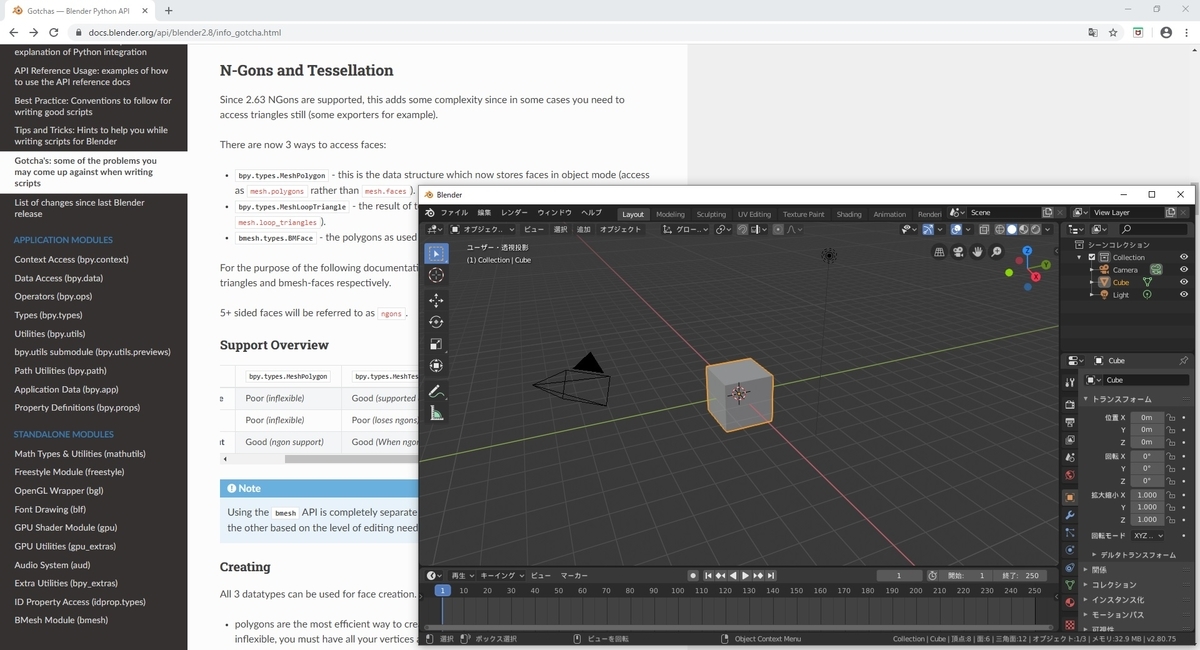Select the Measure tool
1200x650 pixels.
click(x=436, y=412)
